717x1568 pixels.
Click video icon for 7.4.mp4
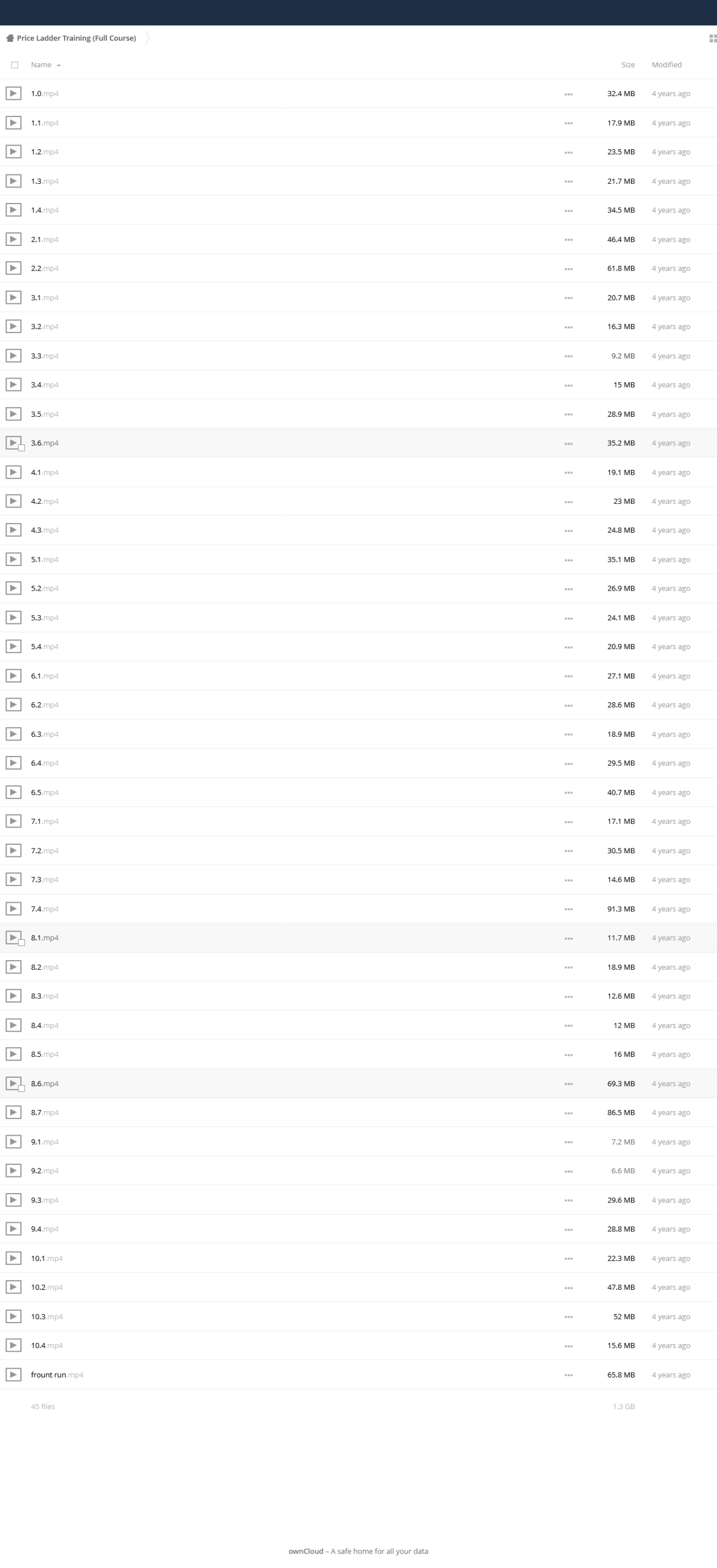coord(13,908)
